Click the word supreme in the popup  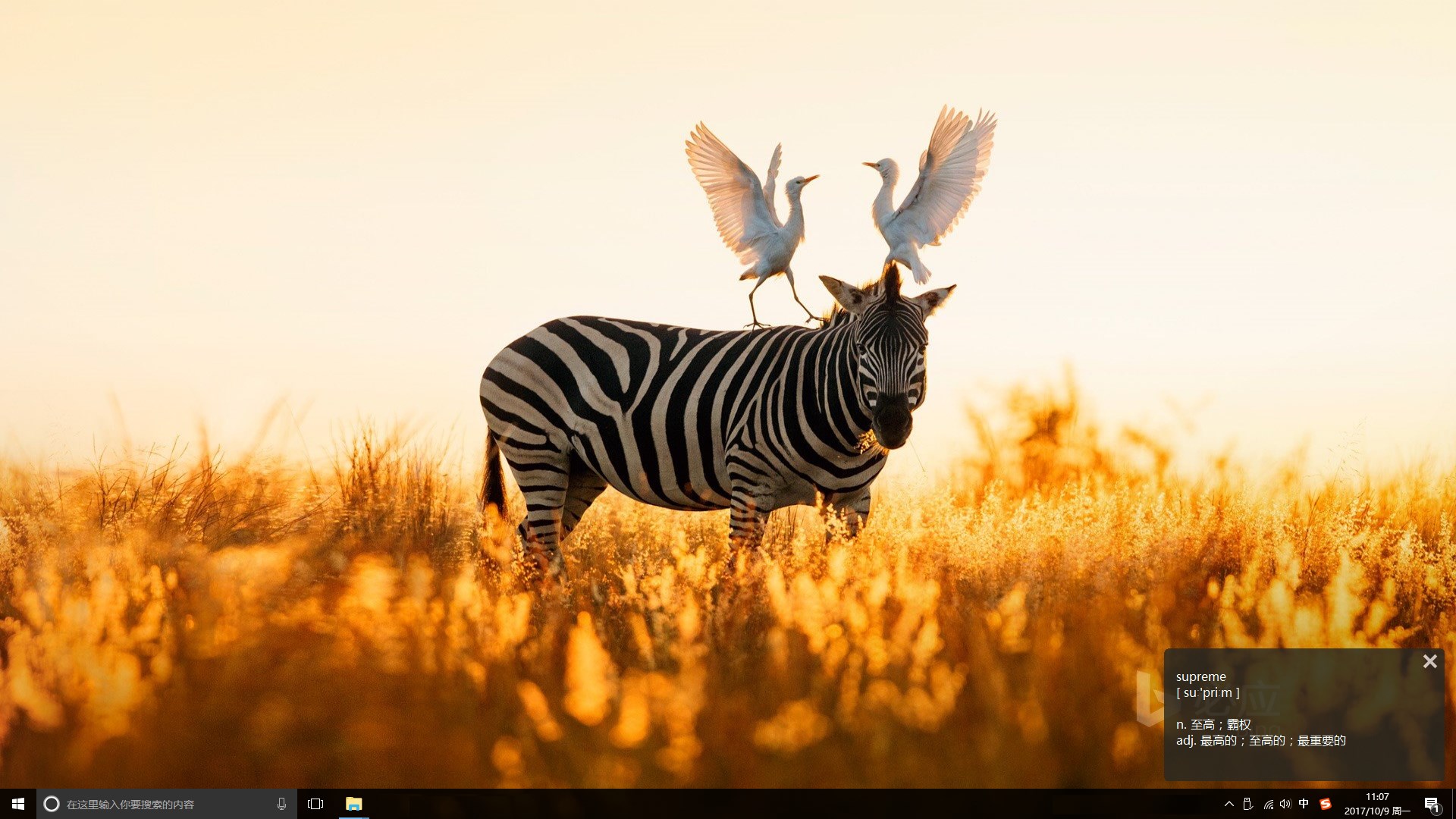[x=1200, y=676]
